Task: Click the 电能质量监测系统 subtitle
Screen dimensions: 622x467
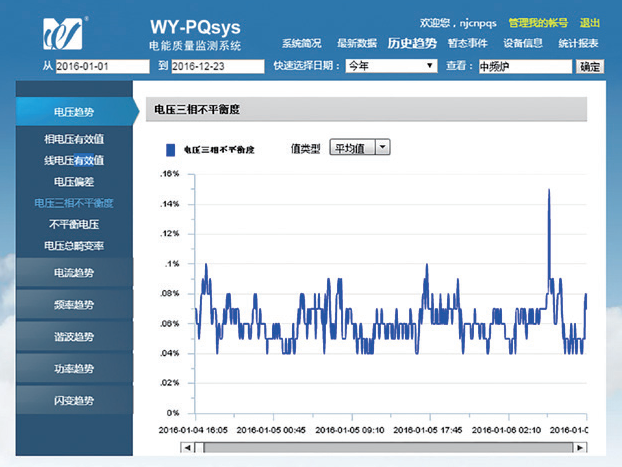Action: click(195, 46)
